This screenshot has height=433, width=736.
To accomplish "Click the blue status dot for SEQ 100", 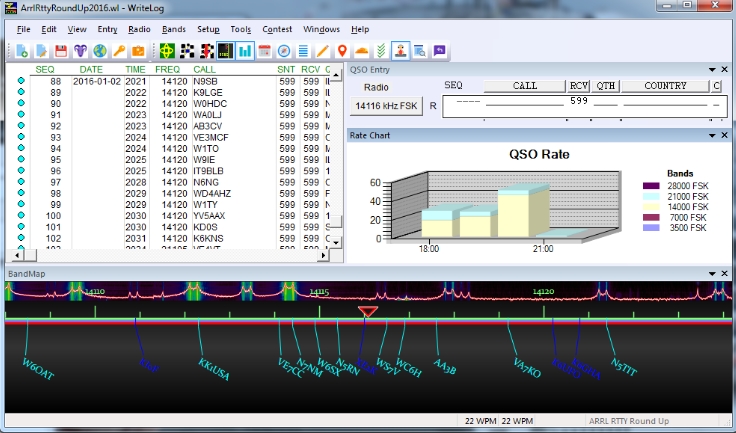I will click(x=21, y=215).
